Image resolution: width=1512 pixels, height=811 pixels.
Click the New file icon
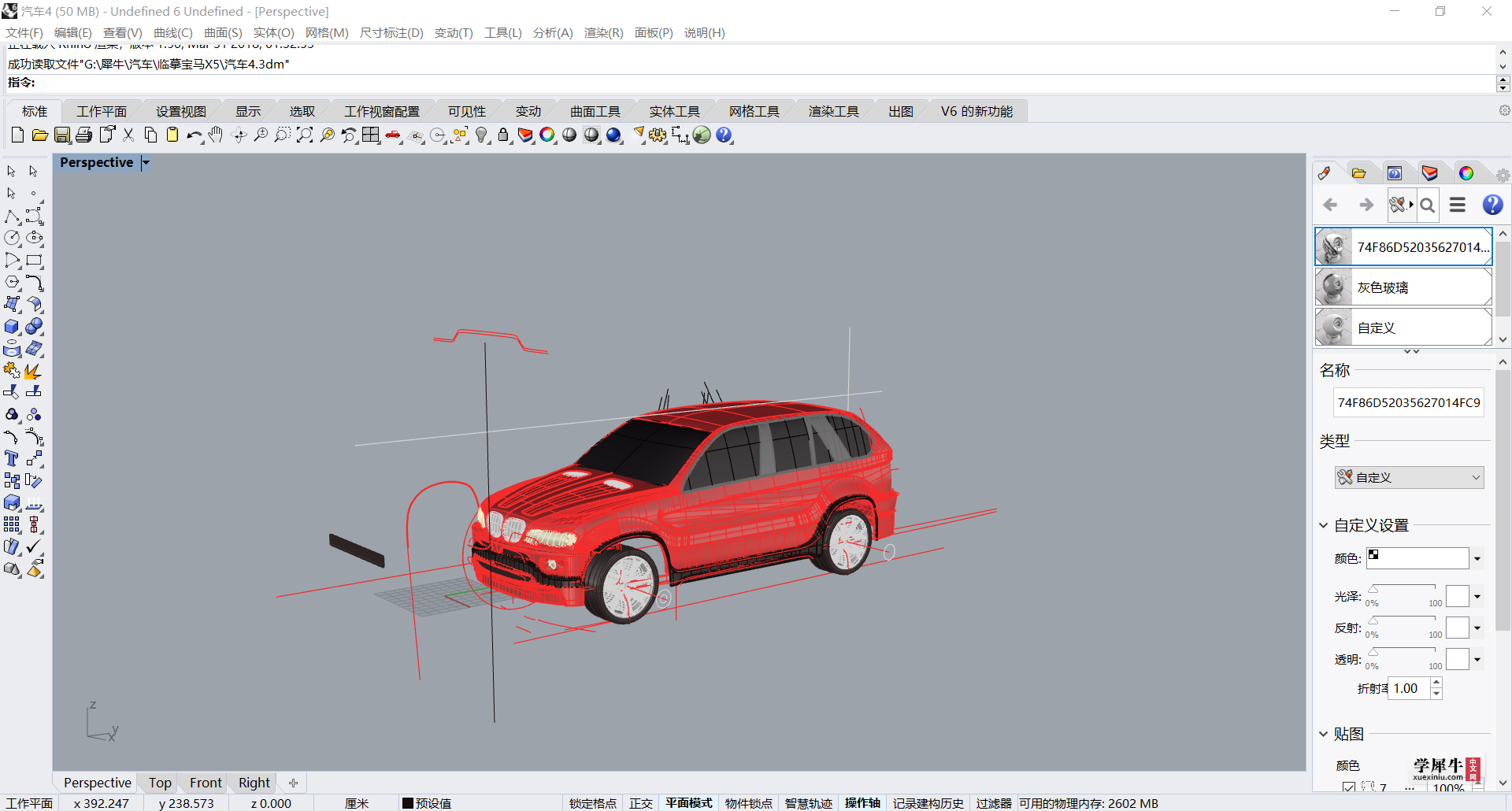[17, 135]
